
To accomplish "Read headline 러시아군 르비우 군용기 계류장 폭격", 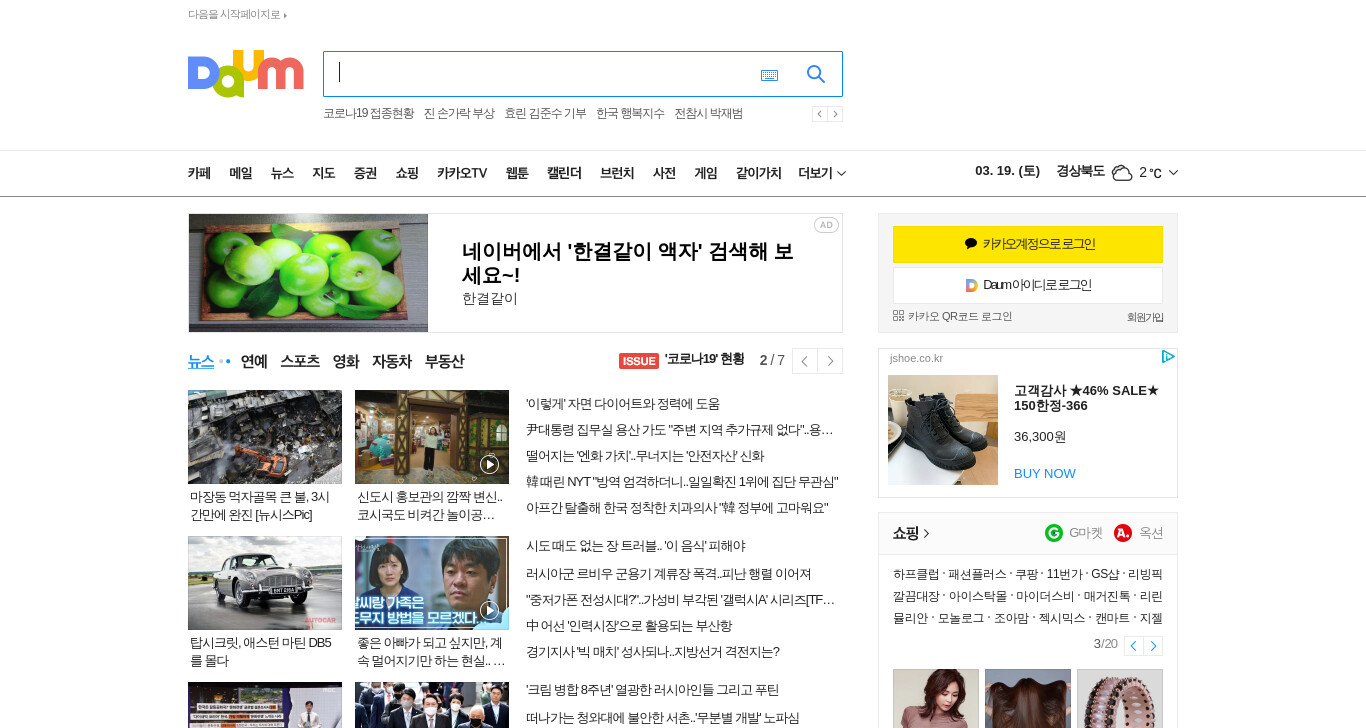I will tap(668, 574).
